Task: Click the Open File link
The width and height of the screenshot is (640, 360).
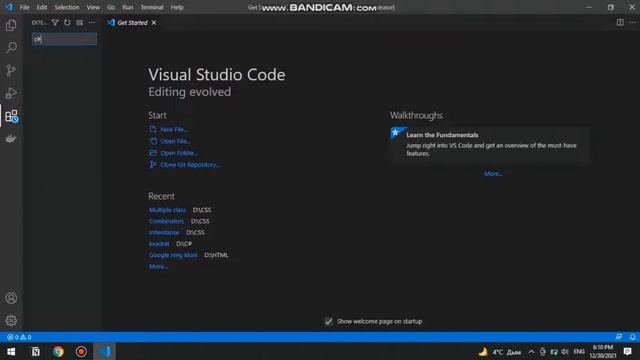Action: click(170, 141)
